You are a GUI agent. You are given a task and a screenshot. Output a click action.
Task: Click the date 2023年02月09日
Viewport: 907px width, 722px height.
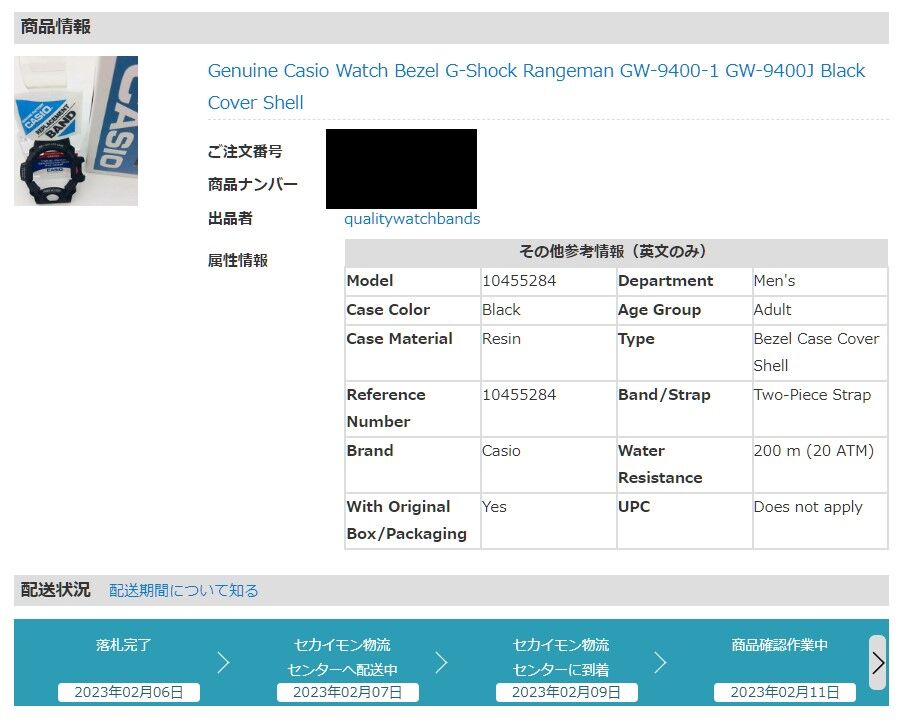[x=566, y=692]
